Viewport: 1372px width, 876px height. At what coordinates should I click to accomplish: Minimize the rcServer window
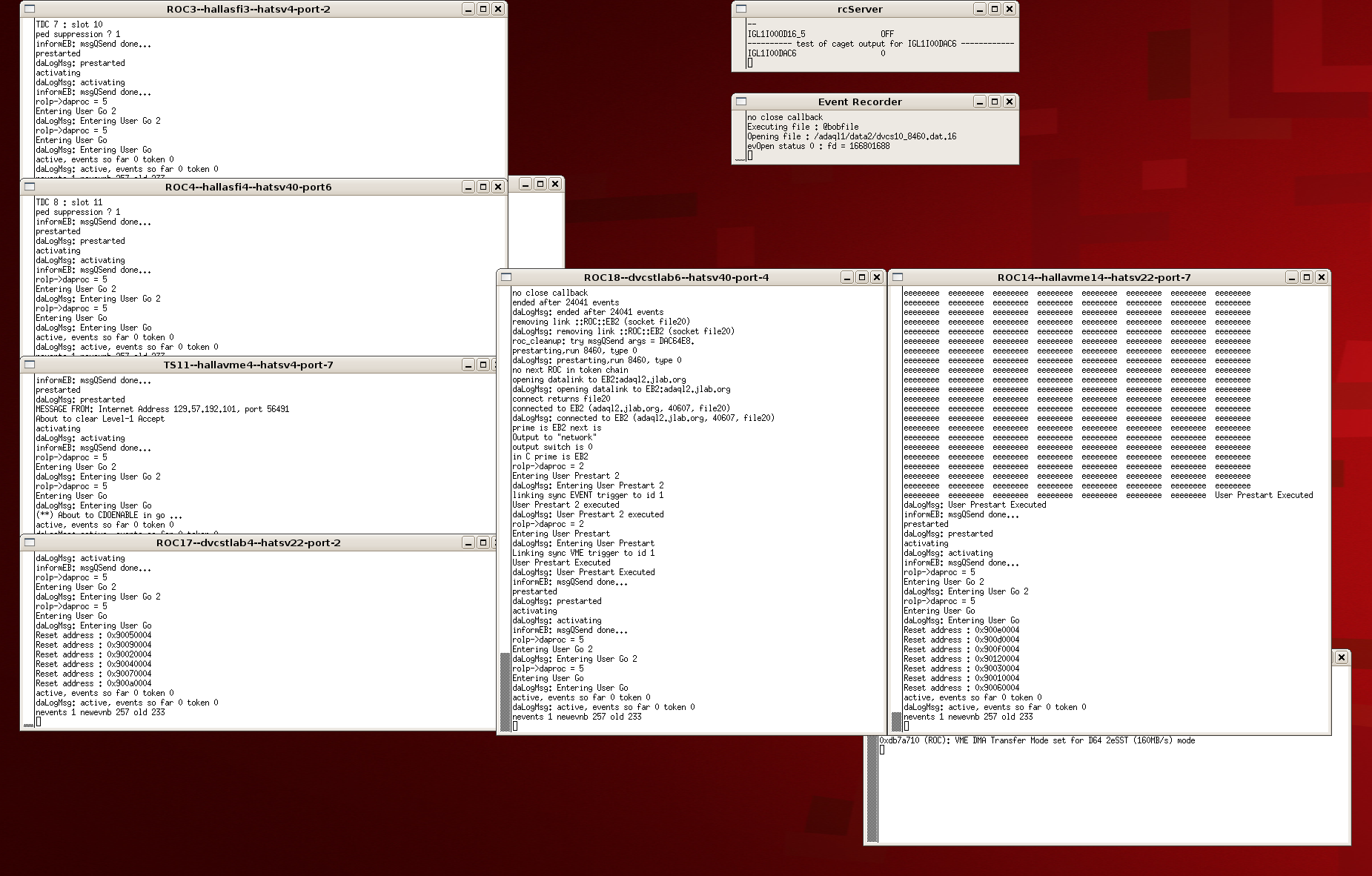tap(980, 9)
